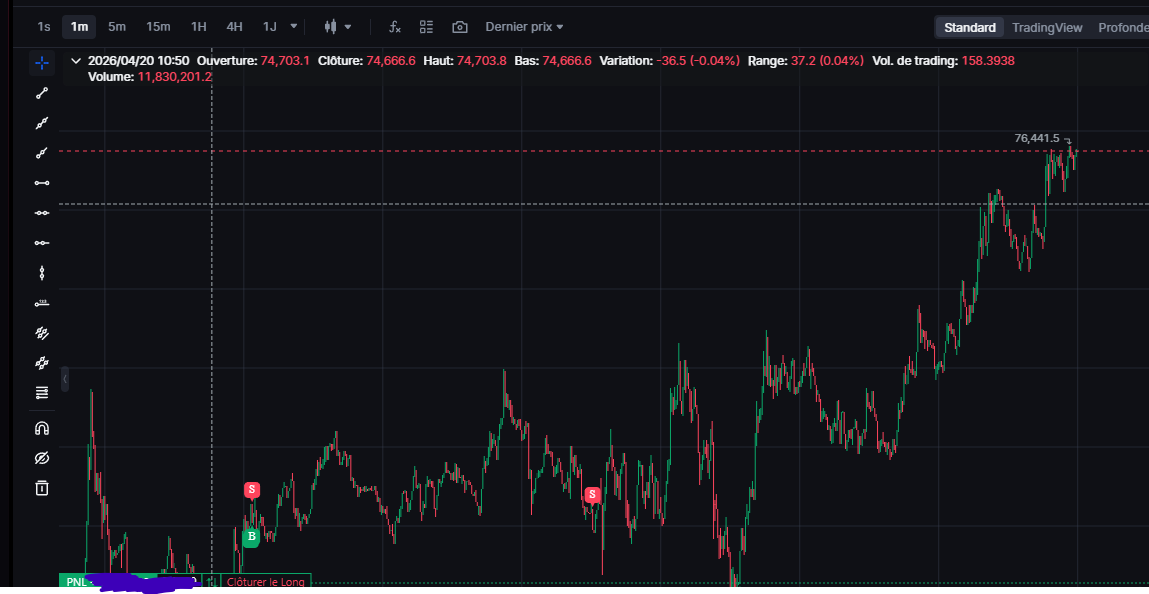Select the crossed parallel channel tool
The width and height of the screenshot is (1149, 594).
42,333
